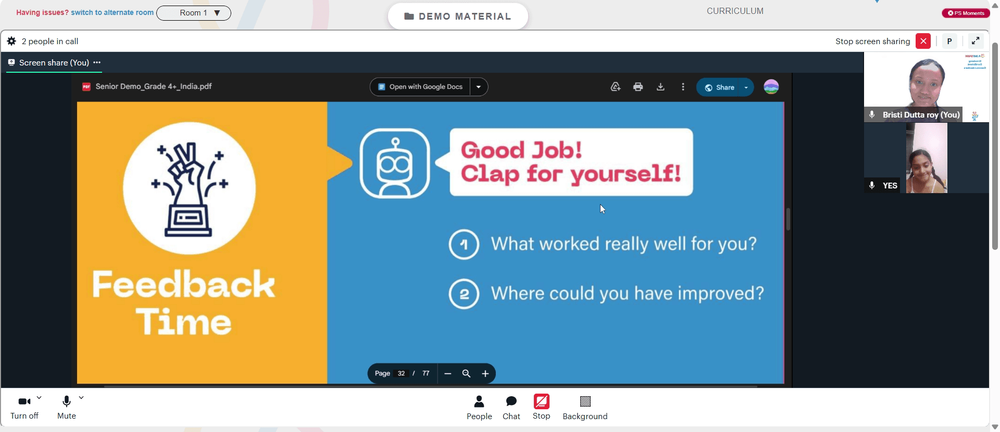The height and width of the screenshot is (432, 1000).
Task: Change the Background effect
Action: 585,407
